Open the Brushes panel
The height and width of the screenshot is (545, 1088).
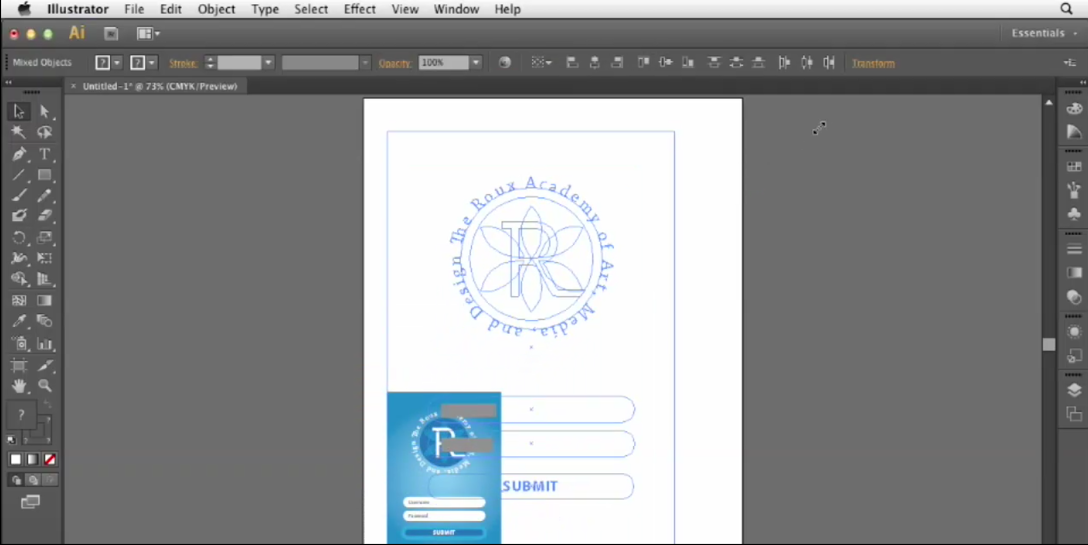1073,190
